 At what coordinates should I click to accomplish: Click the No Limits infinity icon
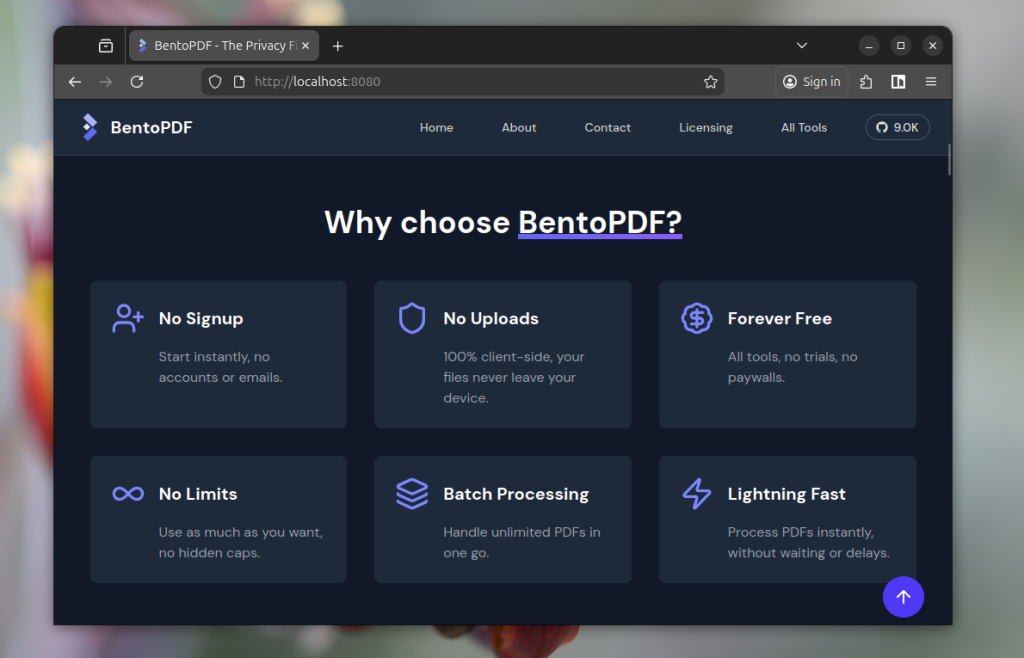coord(128,494)
